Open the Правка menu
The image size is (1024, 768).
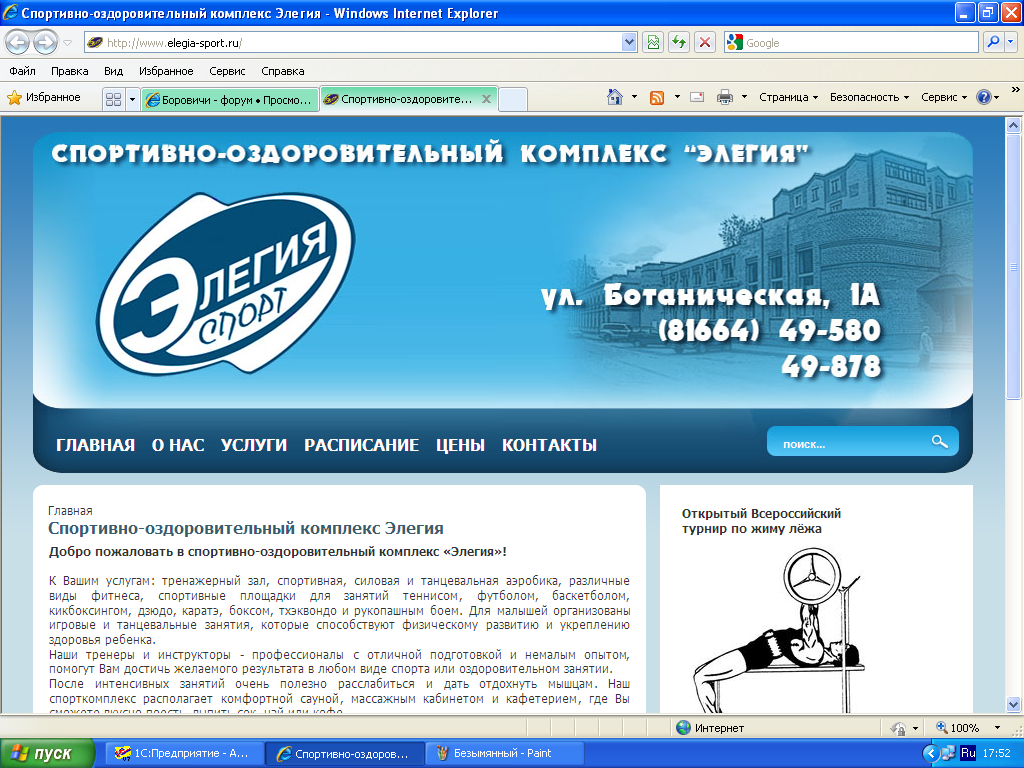[69, 71]
